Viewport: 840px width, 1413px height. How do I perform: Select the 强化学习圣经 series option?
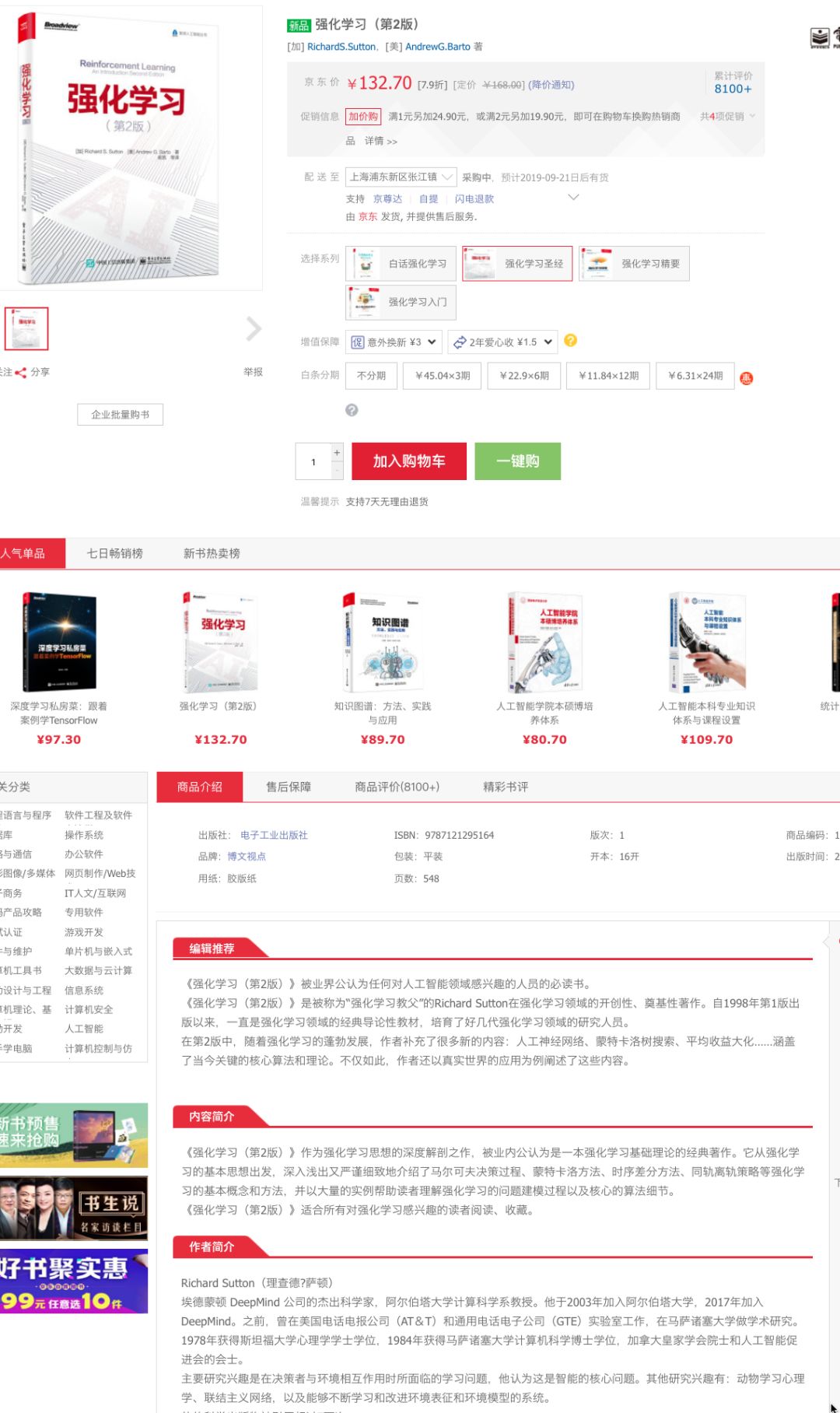[x=517, y=264]
